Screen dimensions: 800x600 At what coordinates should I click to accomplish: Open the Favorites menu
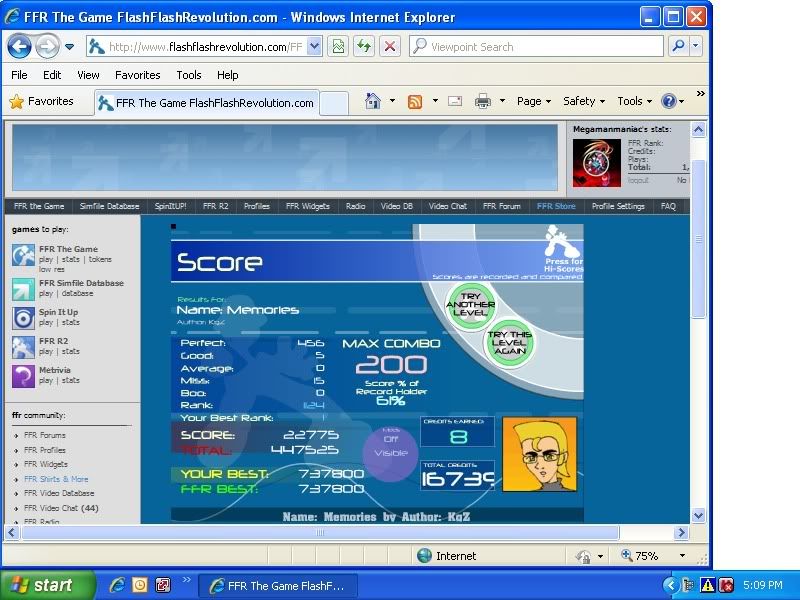(137, 75)
